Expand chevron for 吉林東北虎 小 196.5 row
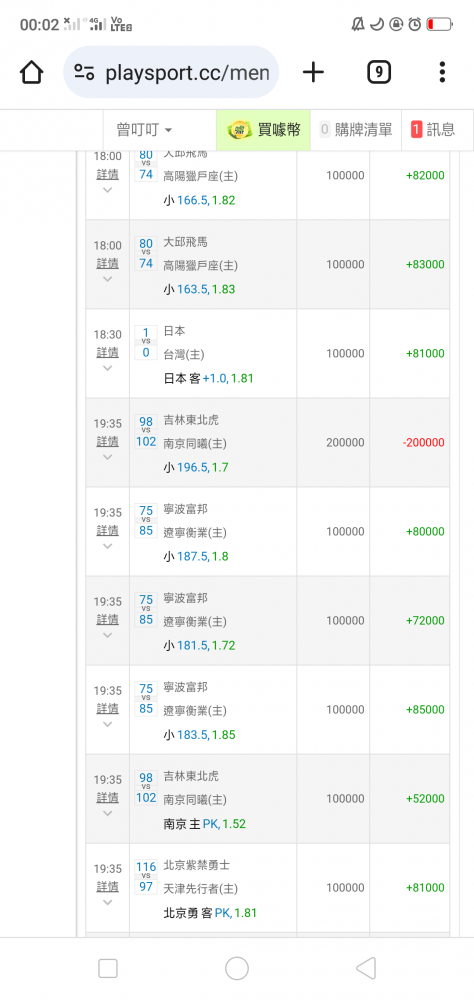The height and width of the screenshot is (1000, 474). pos(107,457)
